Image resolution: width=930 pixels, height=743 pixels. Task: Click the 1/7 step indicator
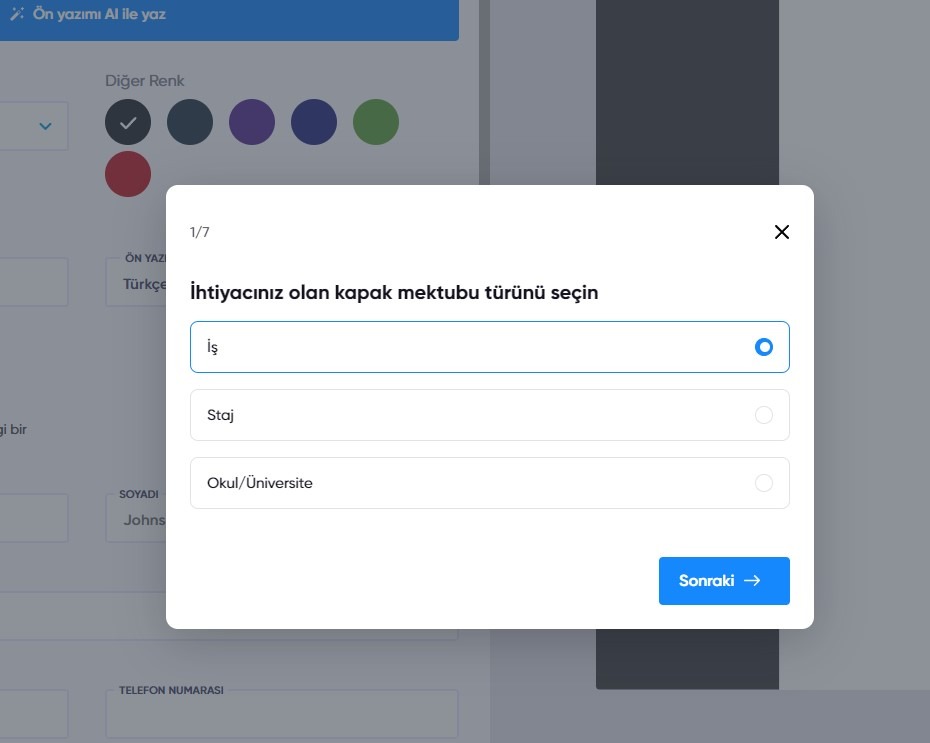(x=199, y=231)
